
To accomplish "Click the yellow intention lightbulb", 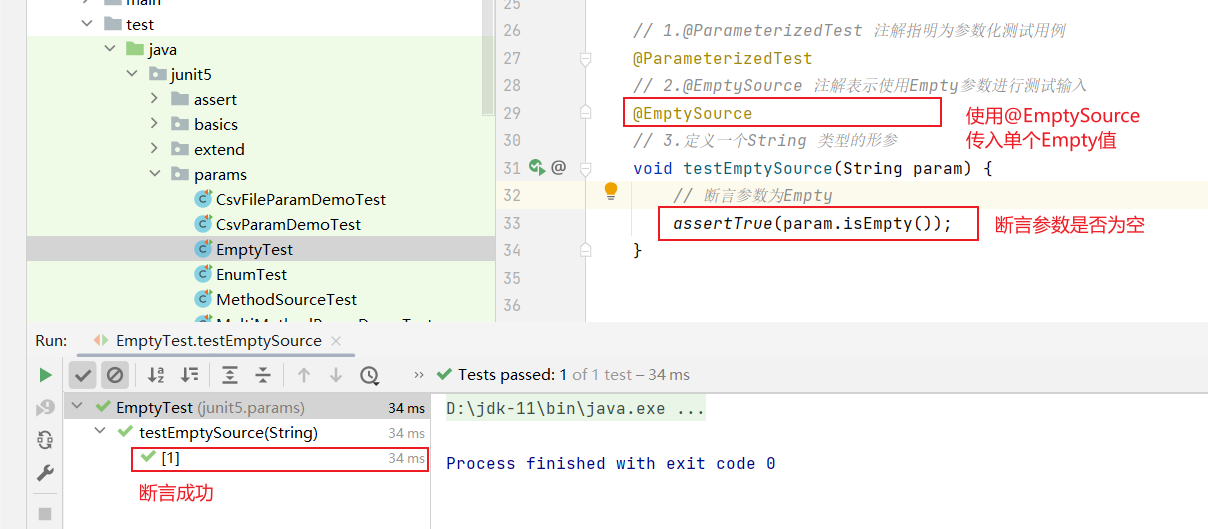I will 611,192.
